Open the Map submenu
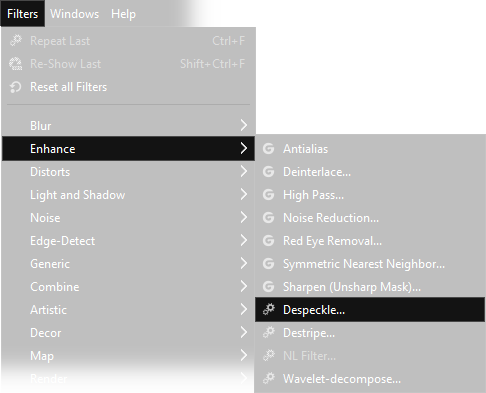 128,356
